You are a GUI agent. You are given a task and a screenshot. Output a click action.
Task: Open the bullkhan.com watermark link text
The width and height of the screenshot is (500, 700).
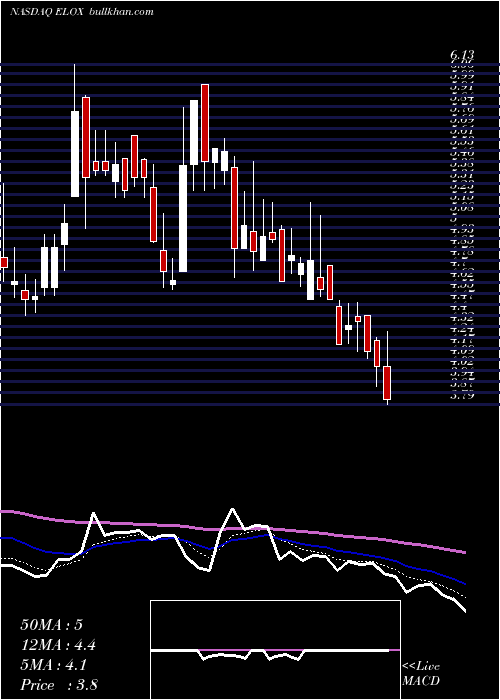click(121, 12)
